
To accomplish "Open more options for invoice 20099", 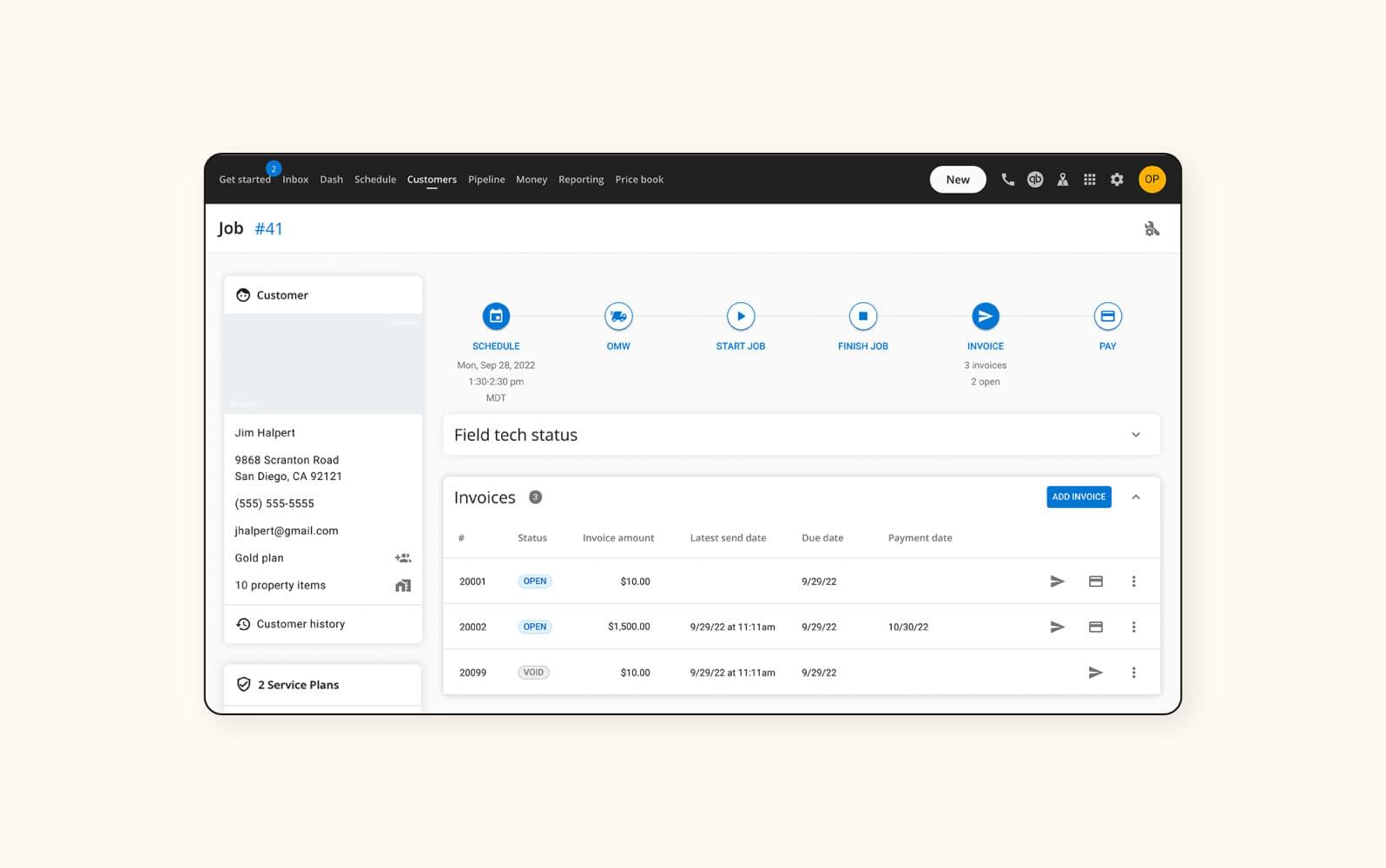I will [1133, 673].
